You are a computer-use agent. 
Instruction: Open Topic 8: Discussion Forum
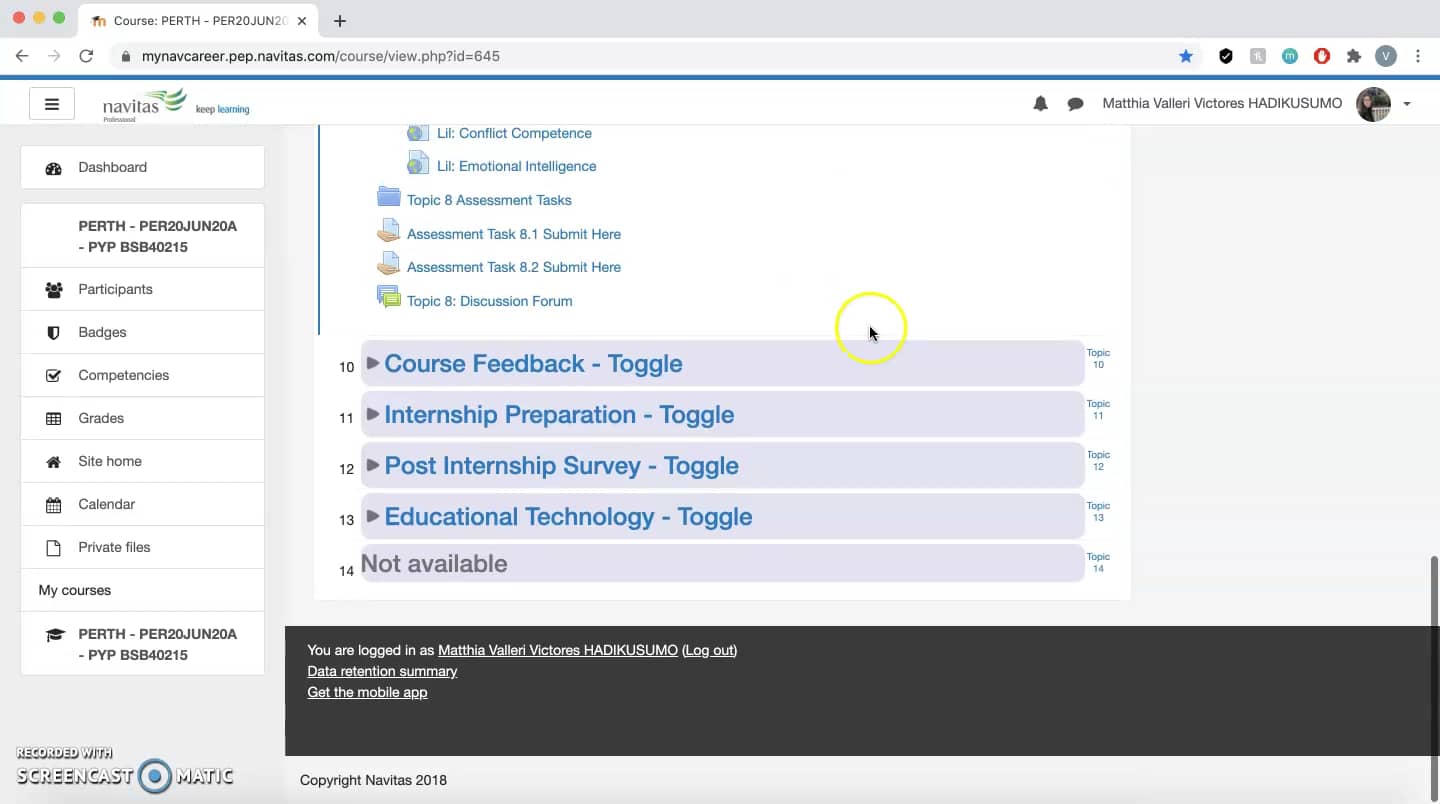(x=489, y=301)
